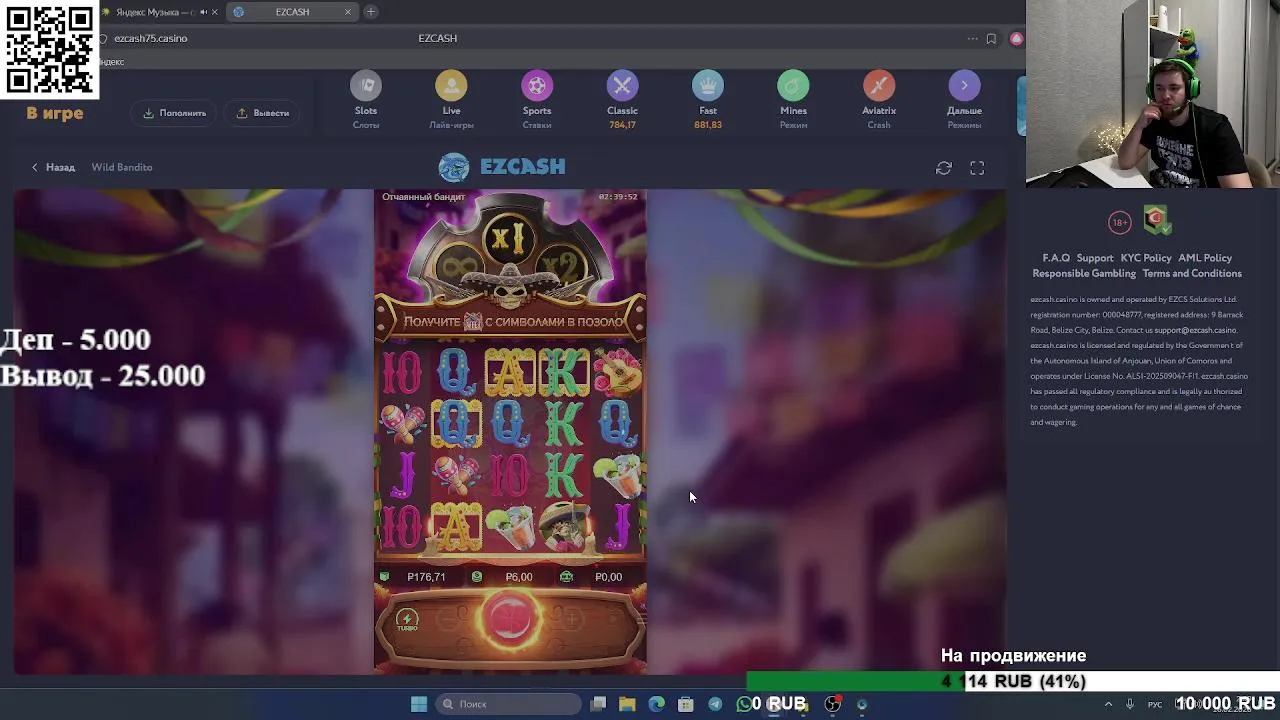Toggle Turbo spin mode
This screenshot has height=720, width=1280.
pos(407,620)
